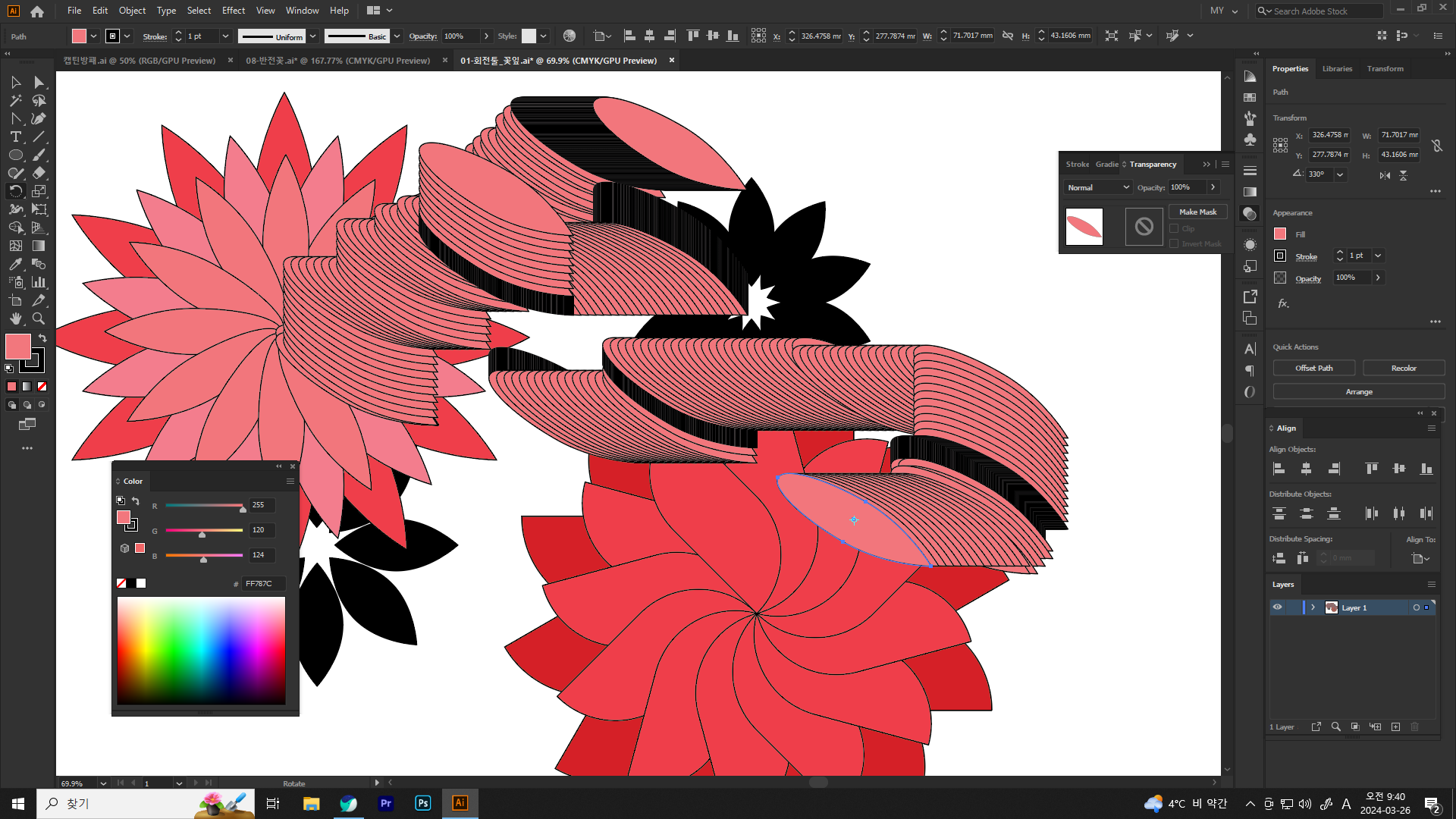Screen dimensions: 1456x819
Task: Toggle the Invert Mask checkbox
Action: tap(1174, 243)
